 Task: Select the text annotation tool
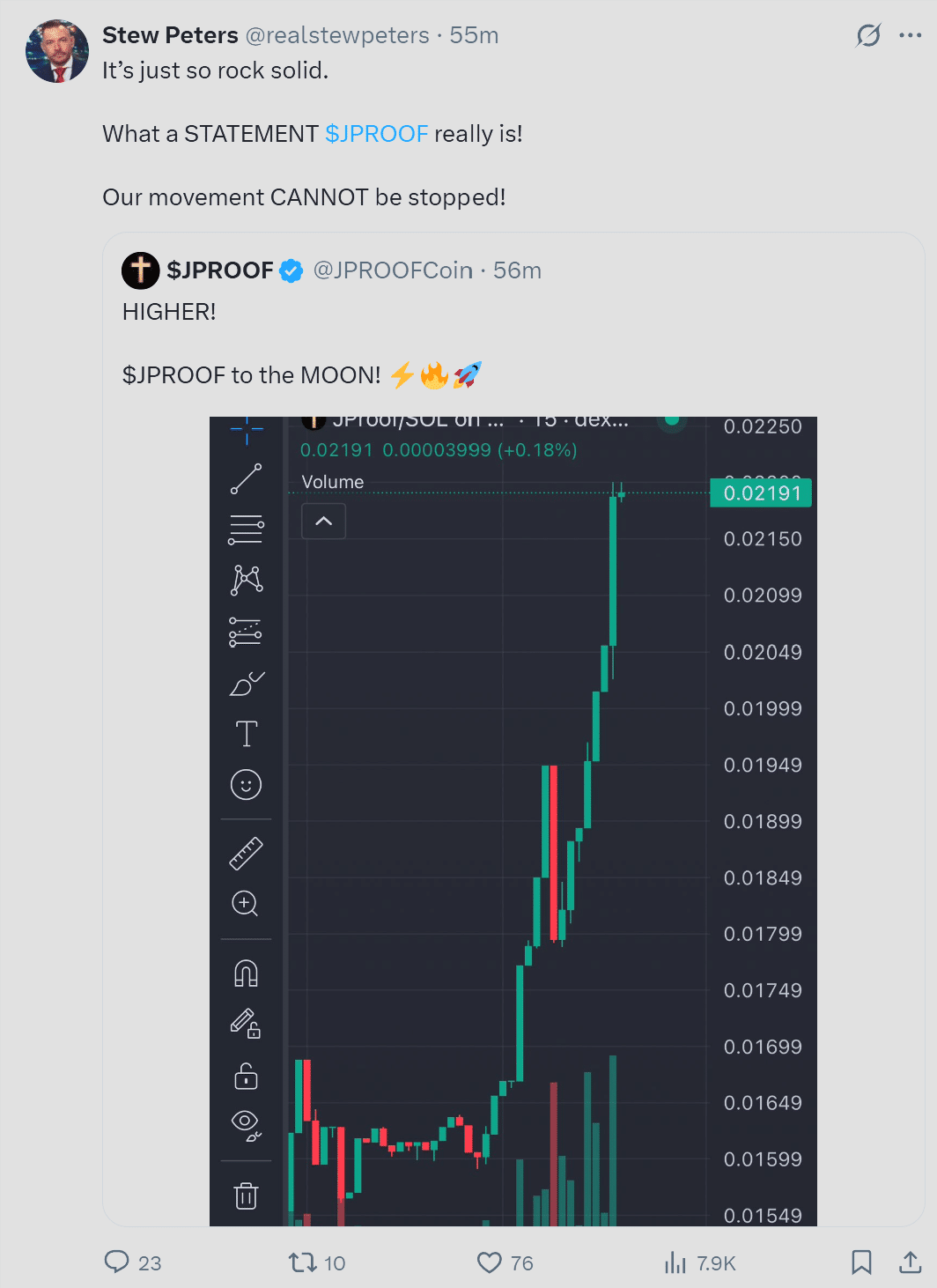click(247, 734)
